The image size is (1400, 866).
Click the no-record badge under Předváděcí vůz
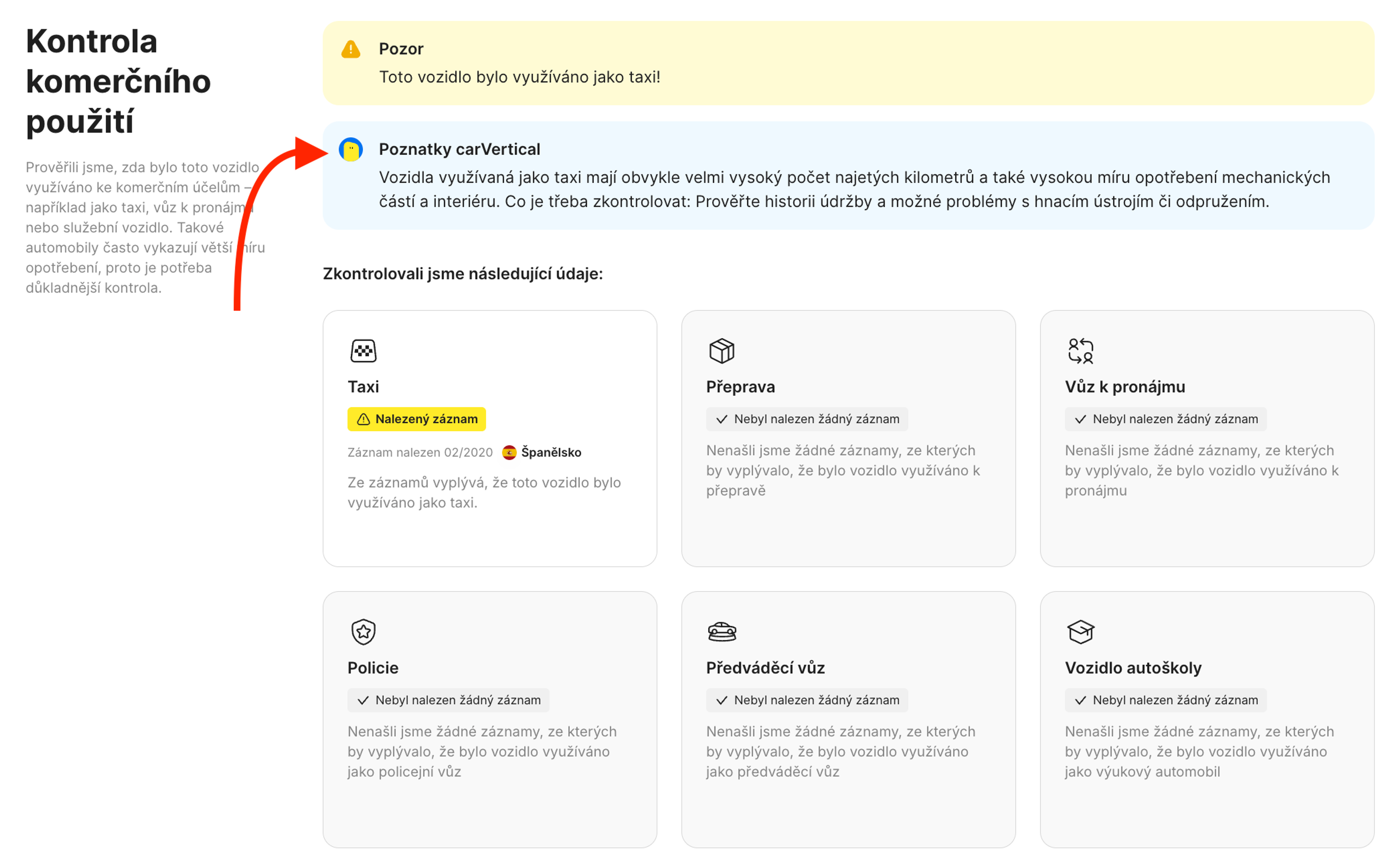806,700
